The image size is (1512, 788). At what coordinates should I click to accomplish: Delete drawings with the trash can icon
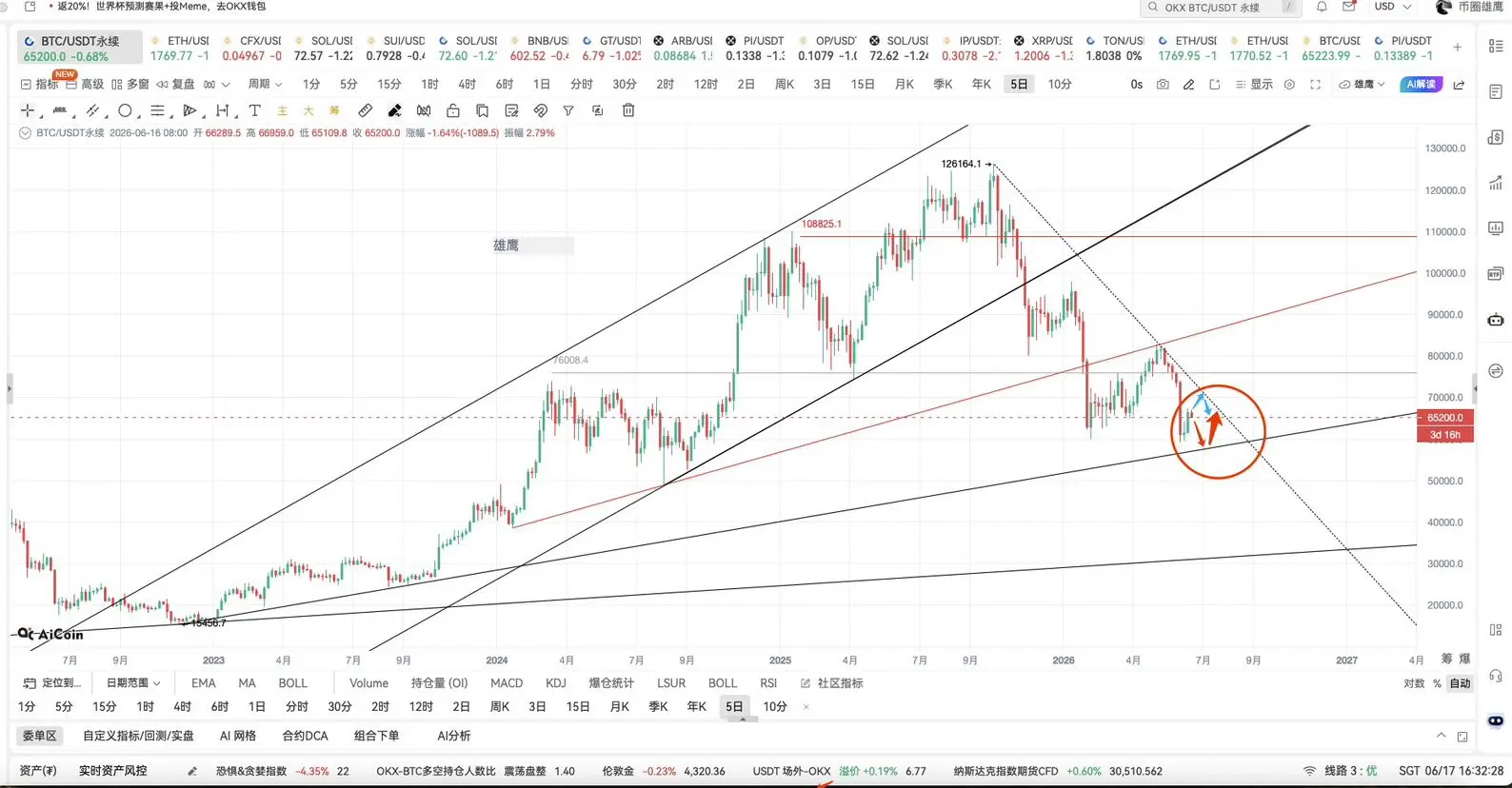click(x=628, y=110)
